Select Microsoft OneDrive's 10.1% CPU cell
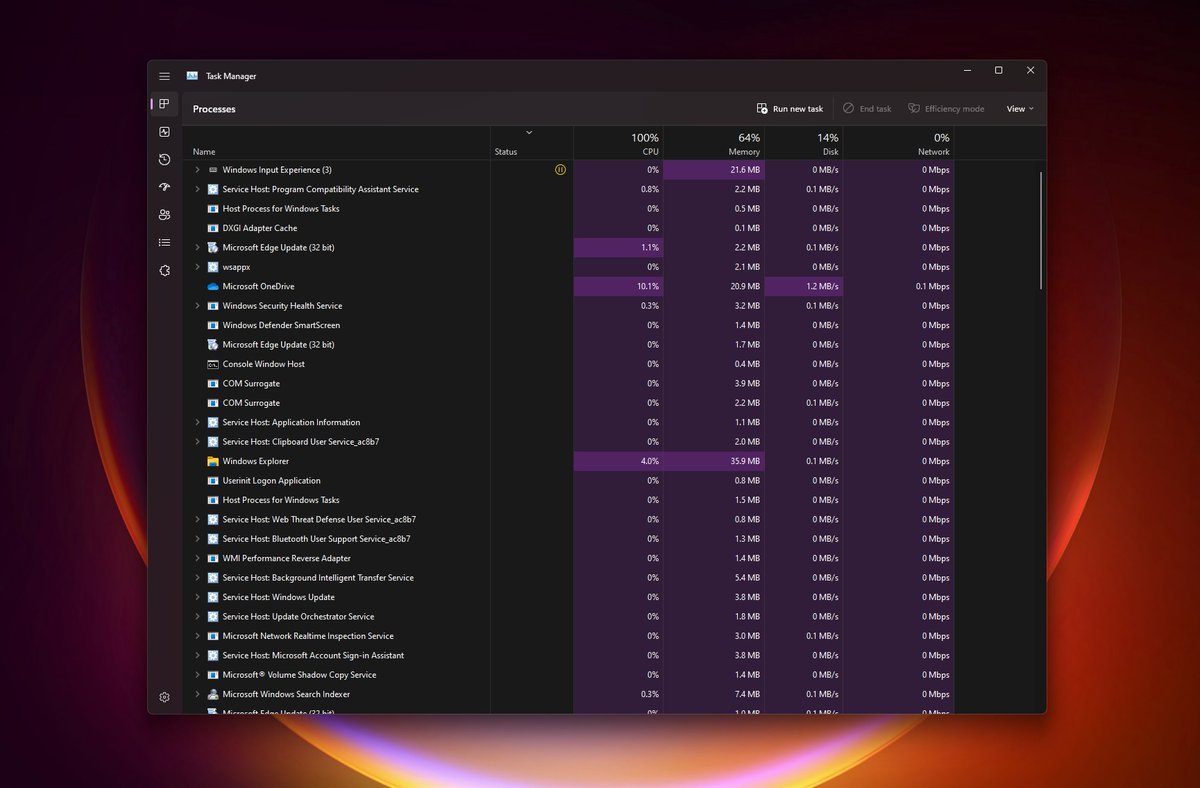1200x788 pixels. click(x=618, y=286)
